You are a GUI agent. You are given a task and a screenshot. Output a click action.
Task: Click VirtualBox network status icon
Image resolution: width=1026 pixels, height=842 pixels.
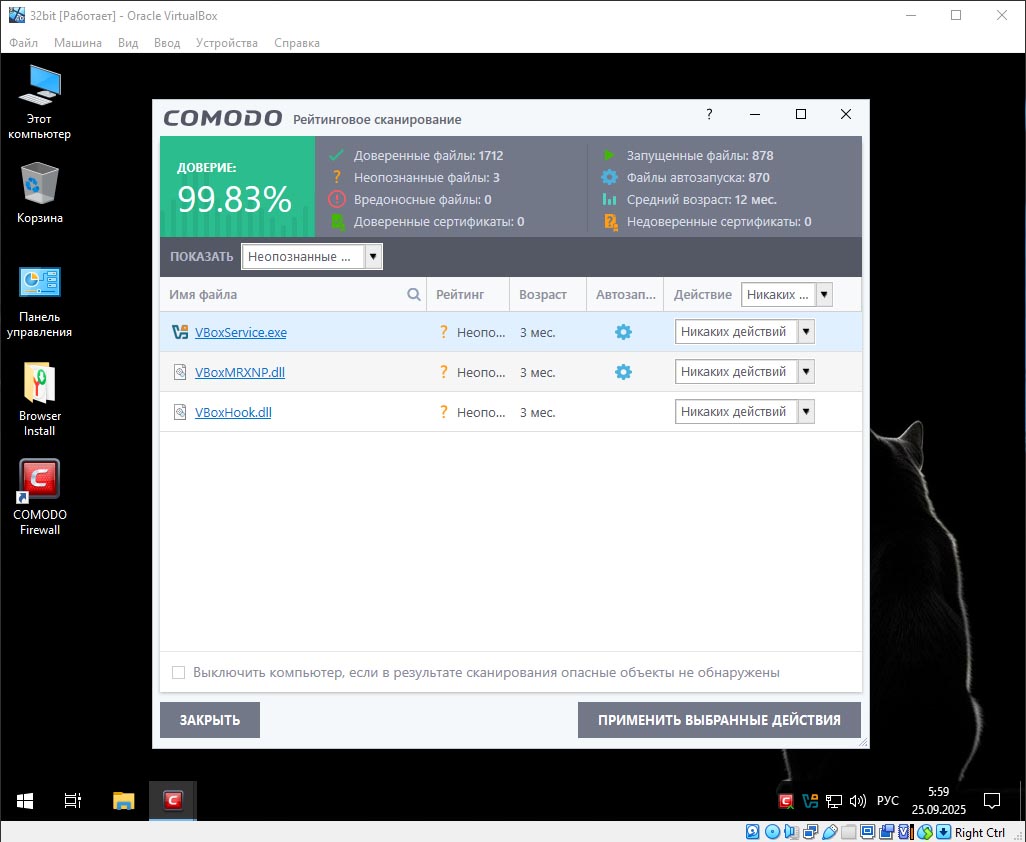tap(811, 832)
